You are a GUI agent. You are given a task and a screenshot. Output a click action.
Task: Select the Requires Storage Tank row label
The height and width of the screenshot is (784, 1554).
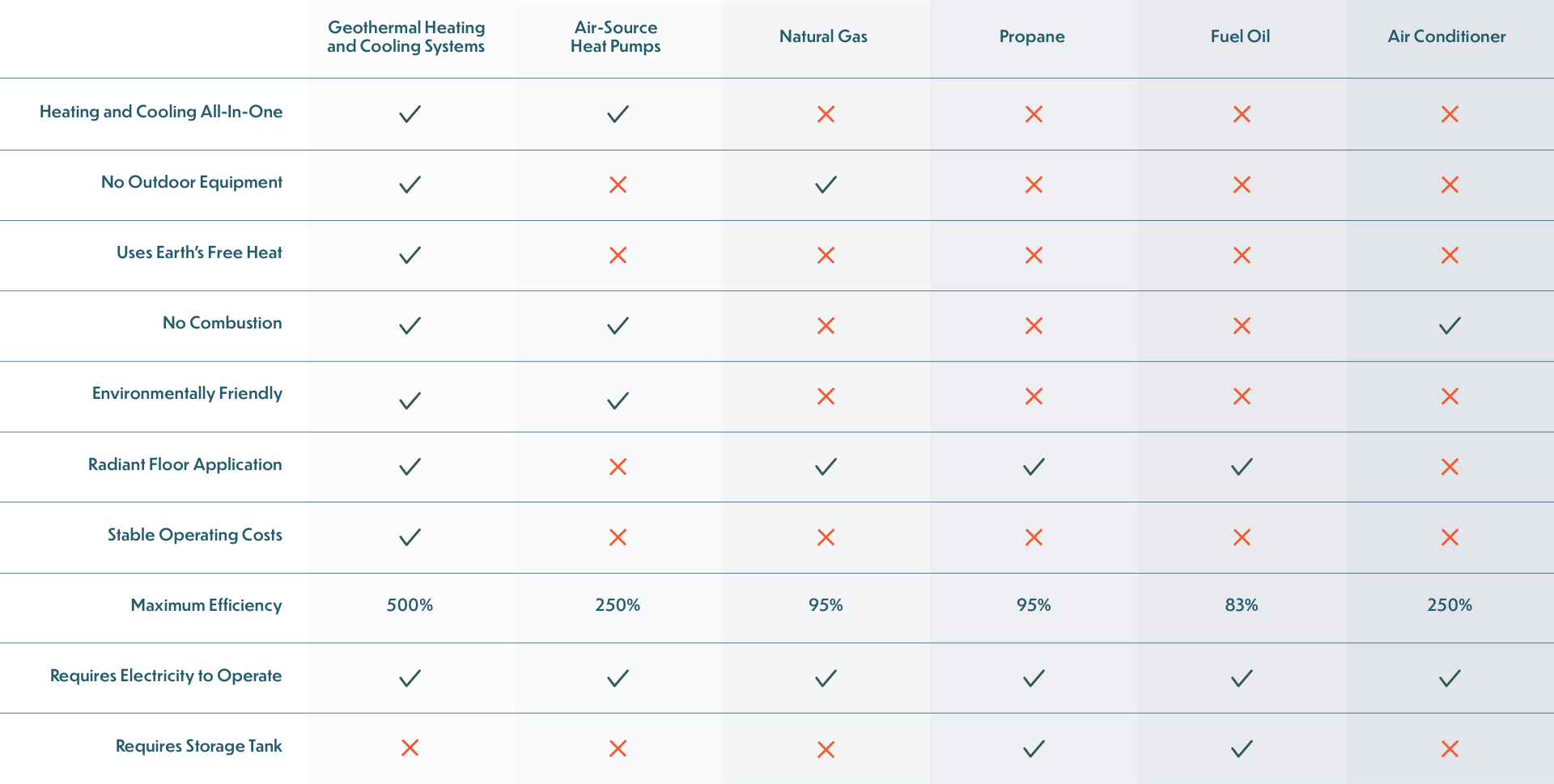coord(199,746)
